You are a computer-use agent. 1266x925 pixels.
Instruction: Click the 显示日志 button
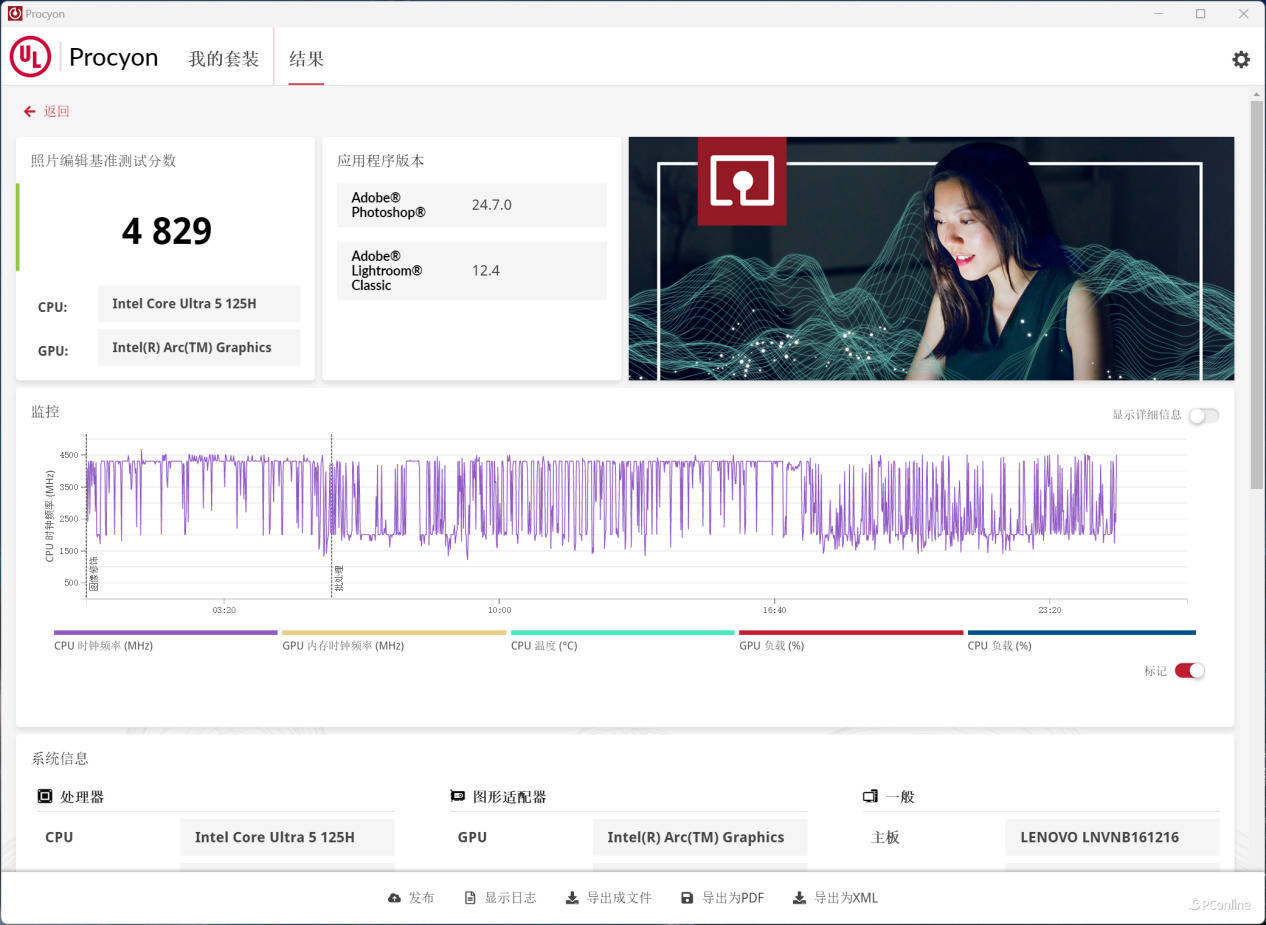click(500, 898)
